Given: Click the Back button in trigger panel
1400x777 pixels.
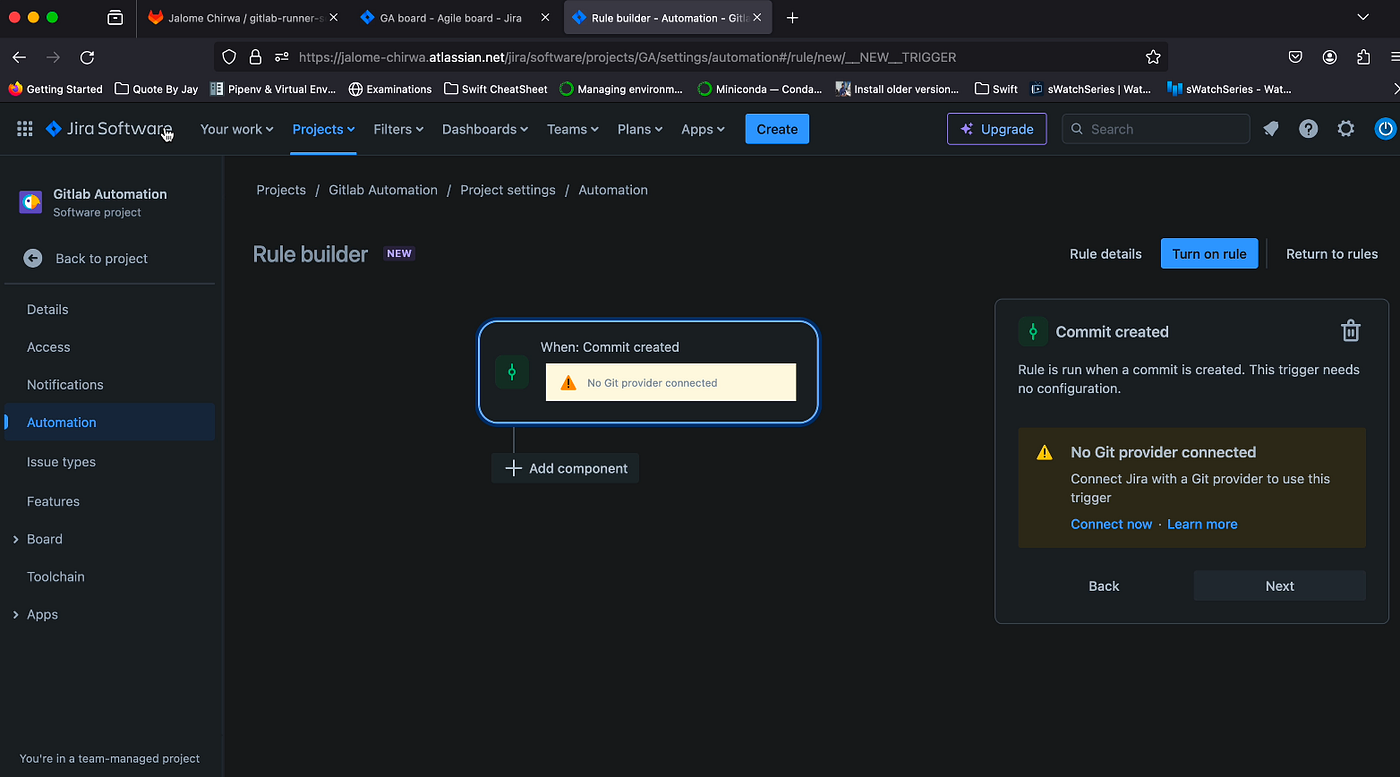Looking at the screenshot, I should pyautogui.click(x=1104, y=586).
